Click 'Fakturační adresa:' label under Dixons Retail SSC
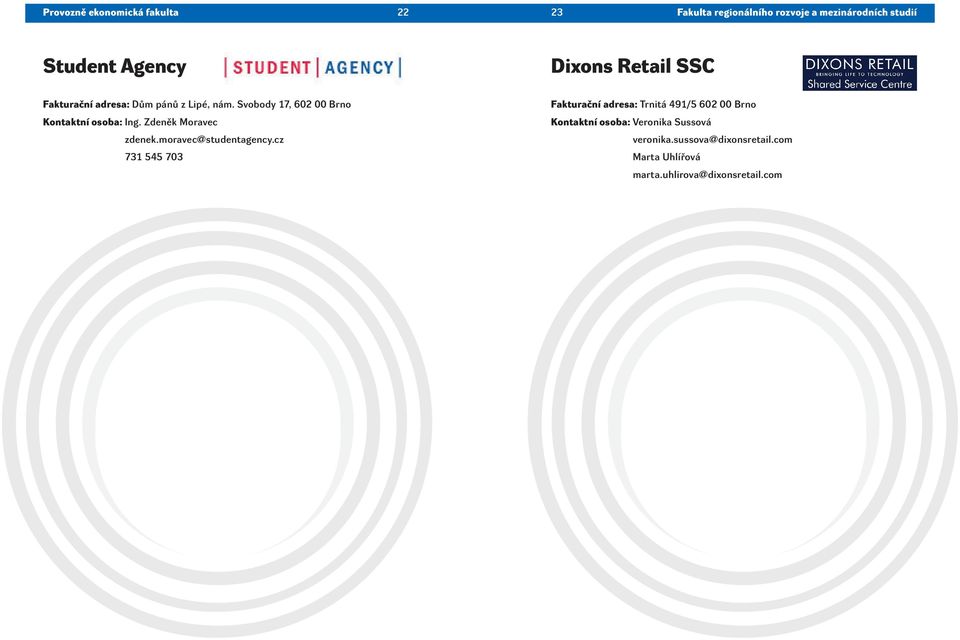 594,105
